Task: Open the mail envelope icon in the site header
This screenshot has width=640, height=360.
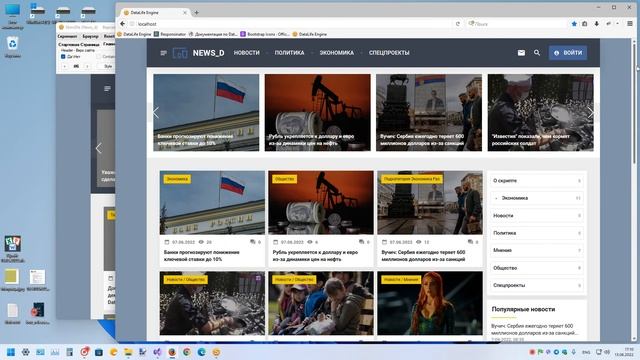Action: 521,53
